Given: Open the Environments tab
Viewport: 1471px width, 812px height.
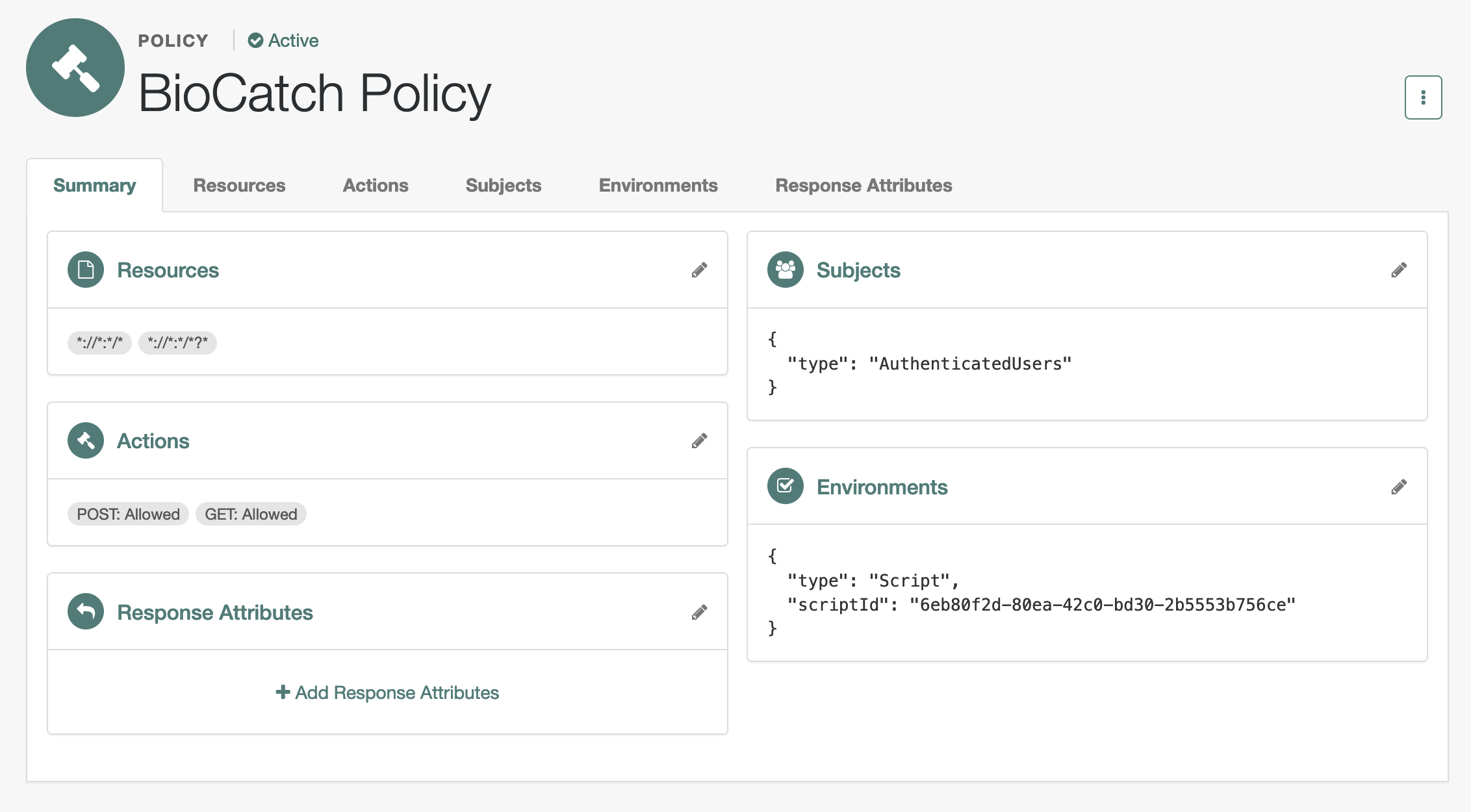Looking at the screenshot, I should click(x=658, y=184).
